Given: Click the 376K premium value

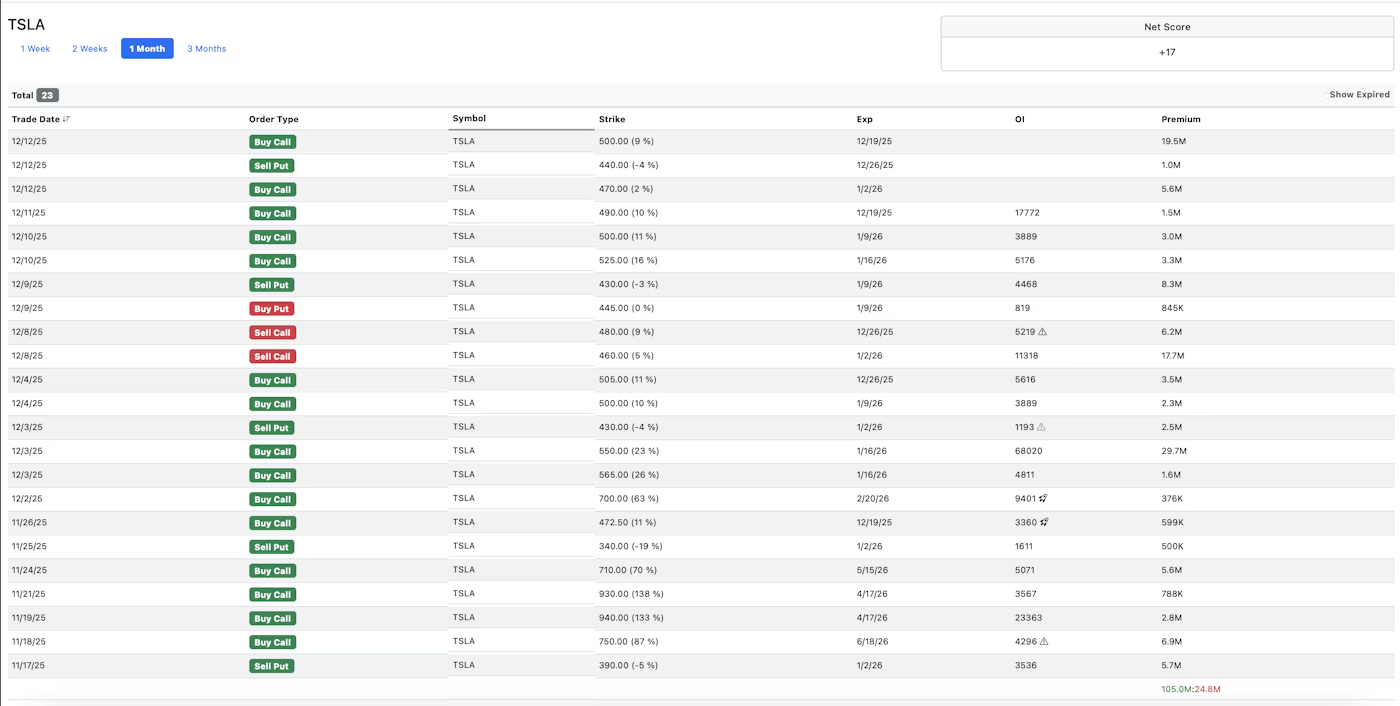Looking at the screenshot, I should pyautogui.click(x=1173, y=498).
